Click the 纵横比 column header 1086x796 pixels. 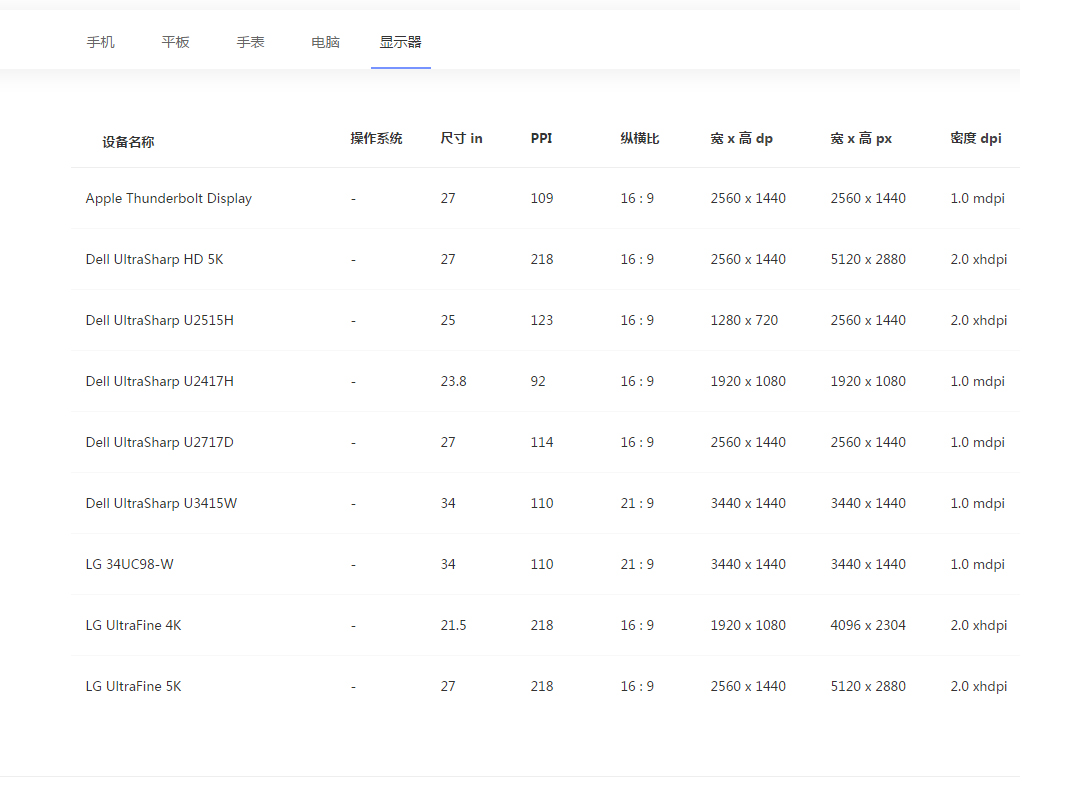(x=640, y=138)
